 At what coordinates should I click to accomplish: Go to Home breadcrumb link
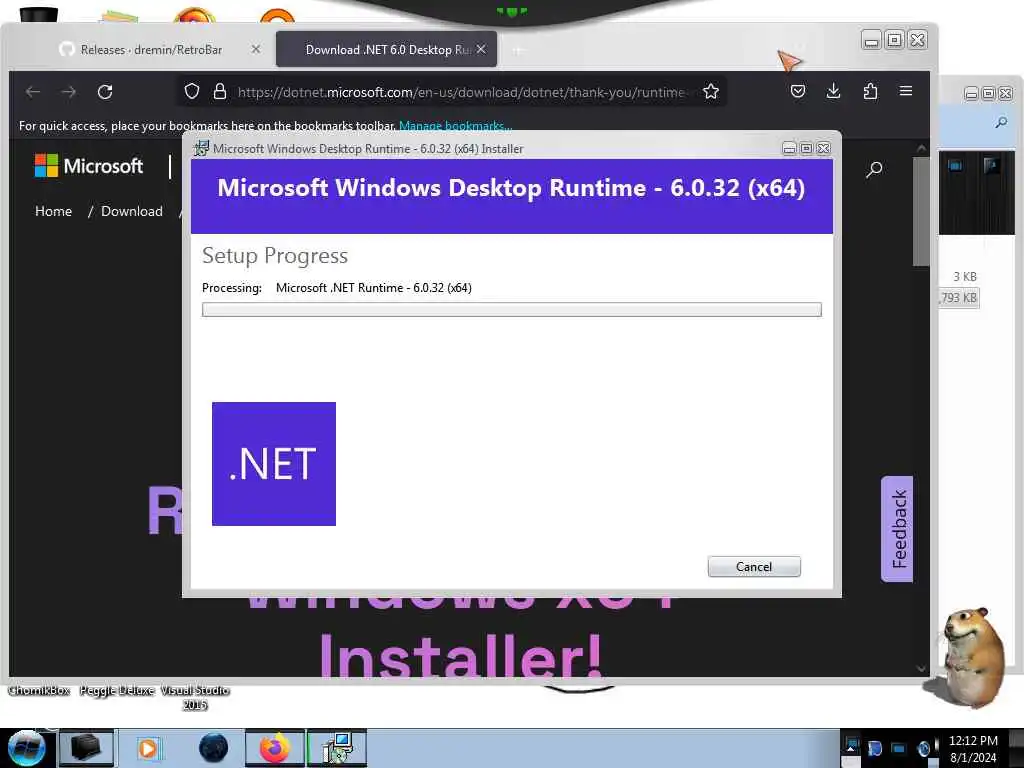(x=54, y=211)
